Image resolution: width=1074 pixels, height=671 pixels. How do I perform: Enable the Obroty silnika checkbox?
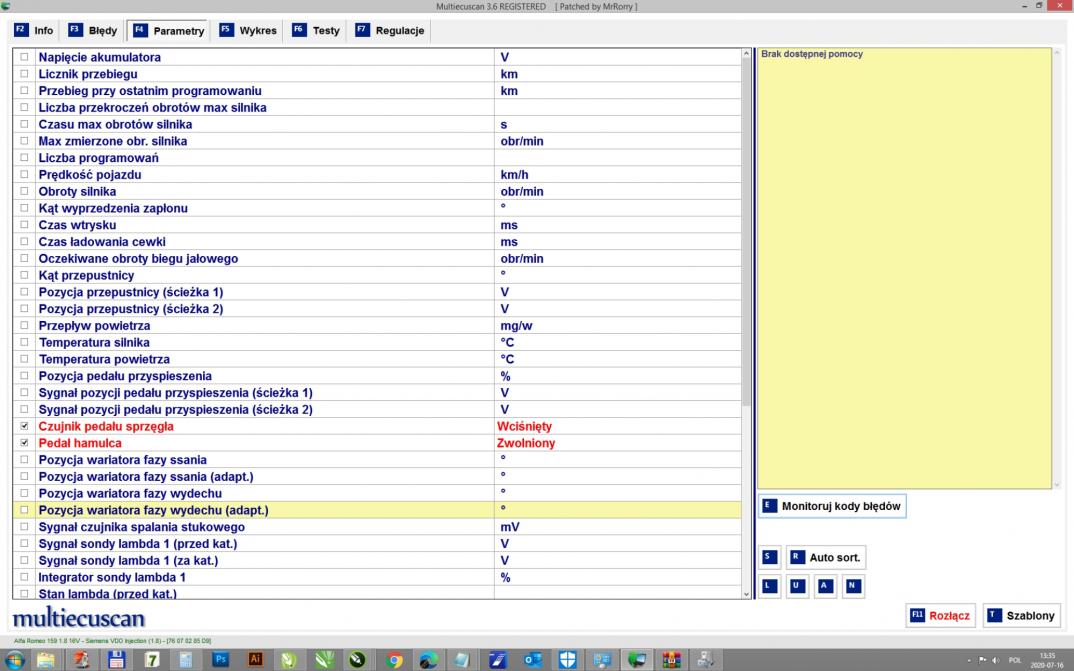[x=25, y=192]
